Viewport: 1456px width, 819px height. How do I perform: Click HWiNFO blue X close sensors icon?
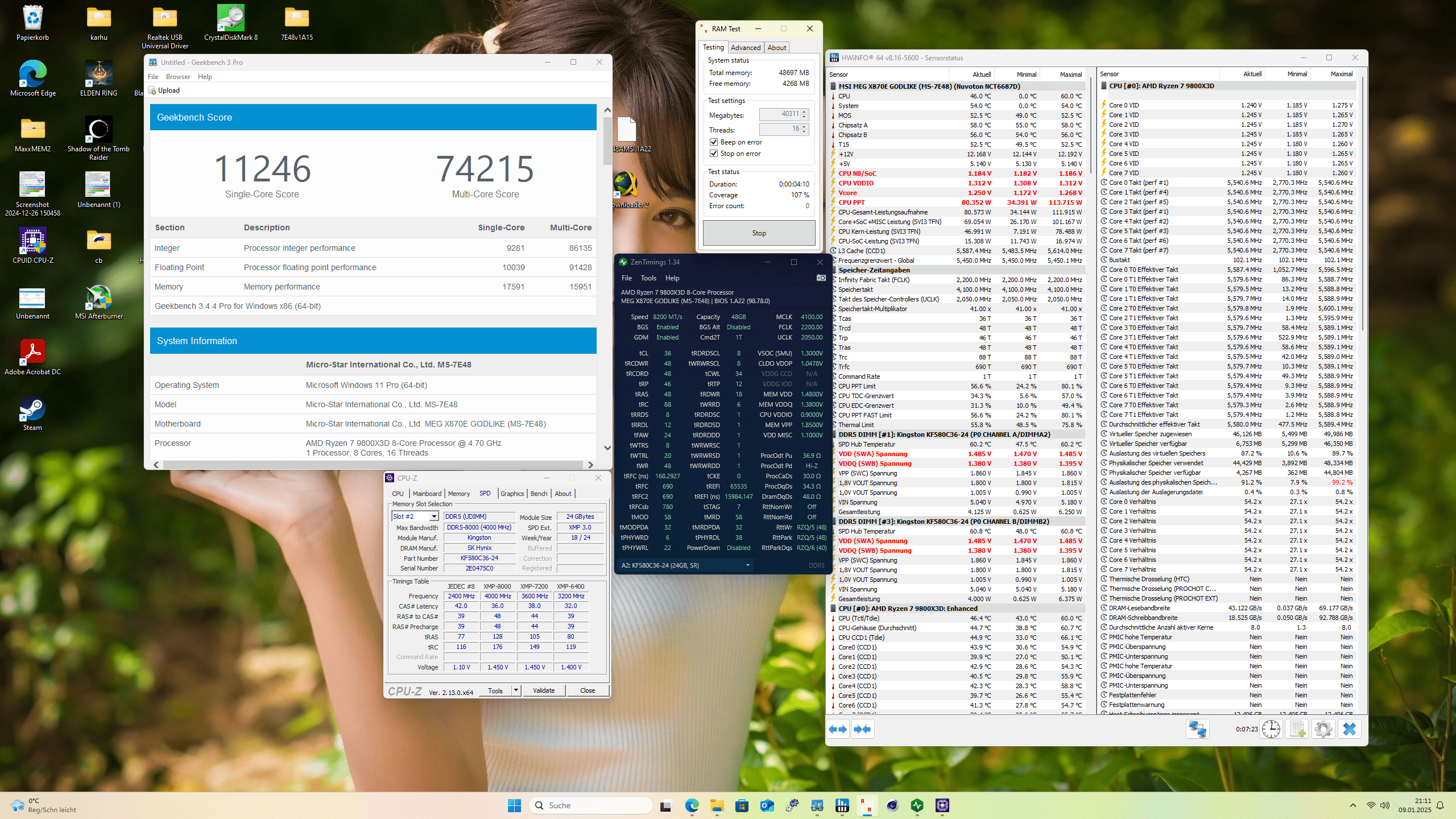pyautogui.click(x=1349, y=729)
